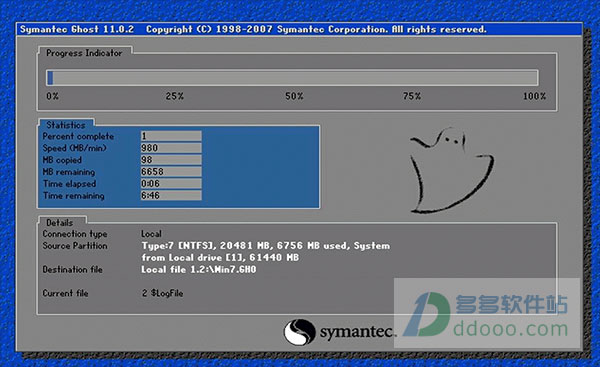
Task: Click the Type:7 [NTFS] partition line
Action: pyautogui.click(x=266, y=246)
